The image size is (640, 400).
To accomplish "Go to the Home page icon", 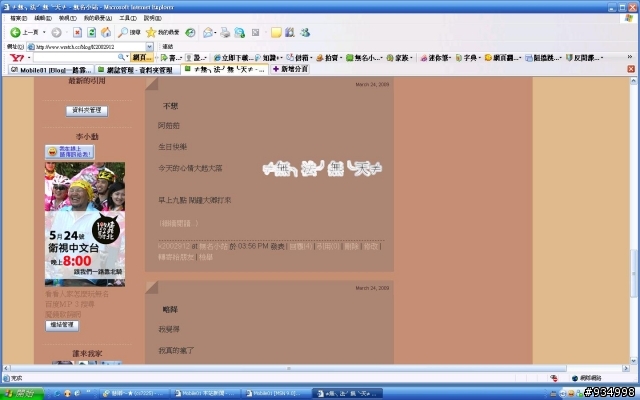I will (x=106, y=33).
